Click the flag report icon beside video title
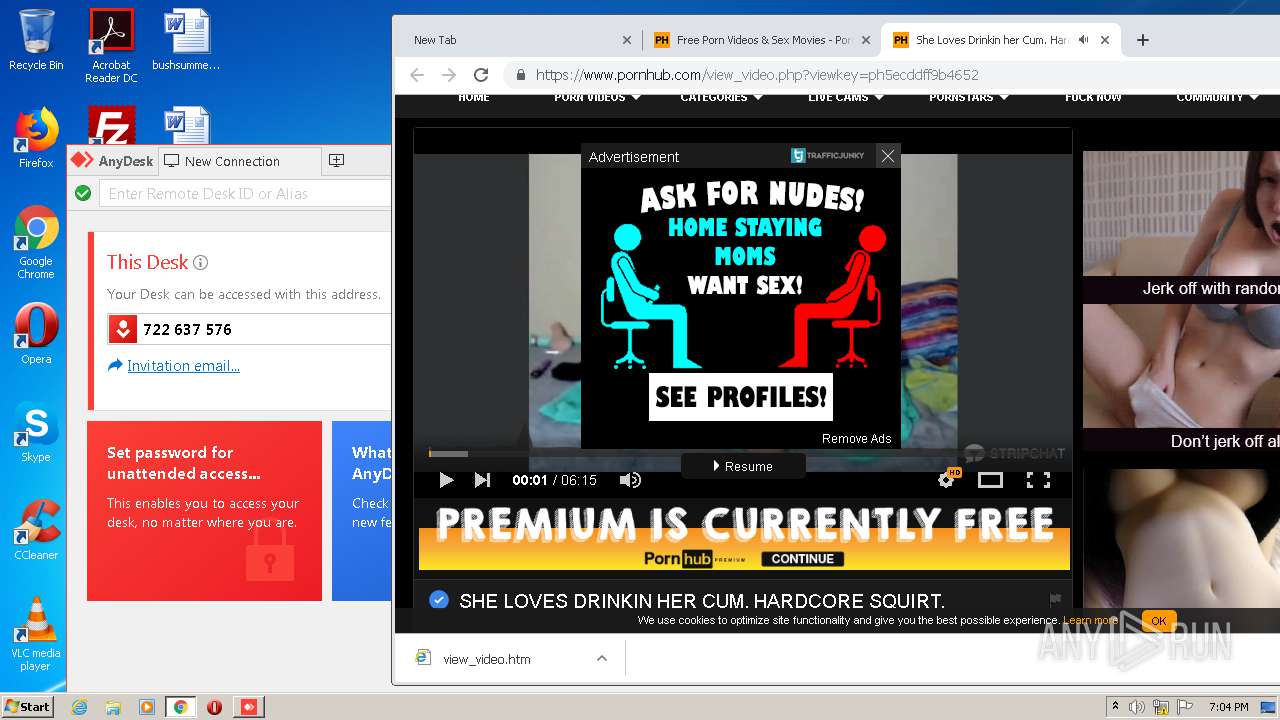 (x=1055, y=600)
